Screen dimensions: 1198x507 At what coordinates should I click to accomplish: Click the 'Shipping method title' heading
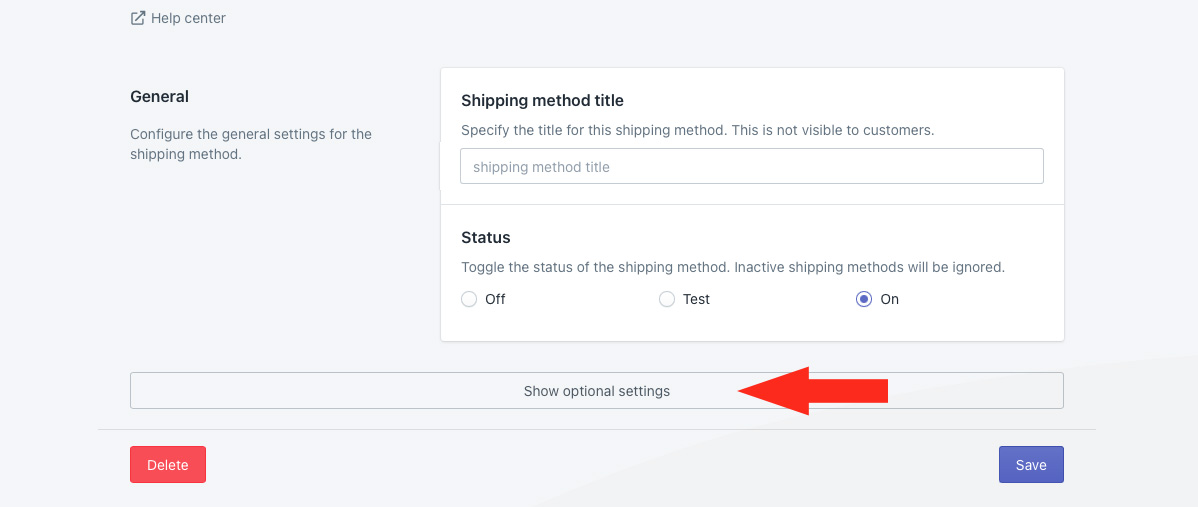point(542,100)
